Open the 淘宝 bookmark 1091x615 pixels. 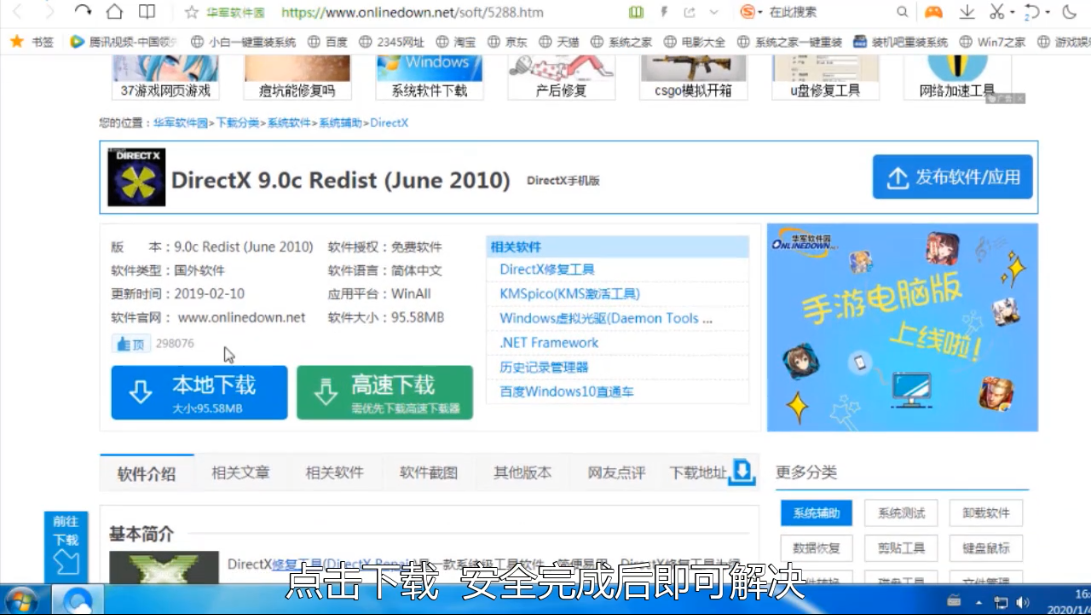pyautogui.click(x=456, y=42)
